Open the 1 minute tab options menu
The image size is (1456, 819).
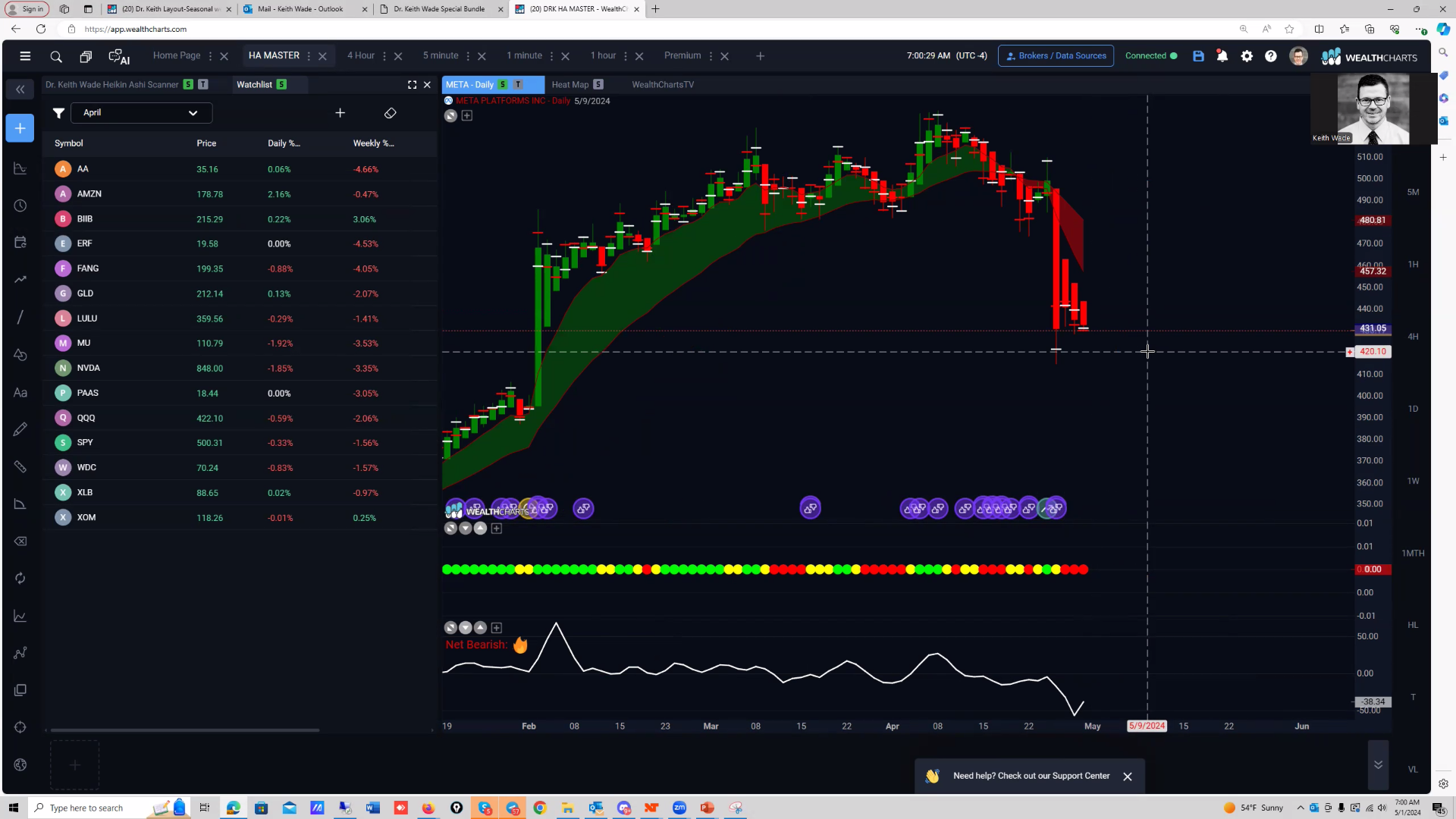[x=551, y=56]
